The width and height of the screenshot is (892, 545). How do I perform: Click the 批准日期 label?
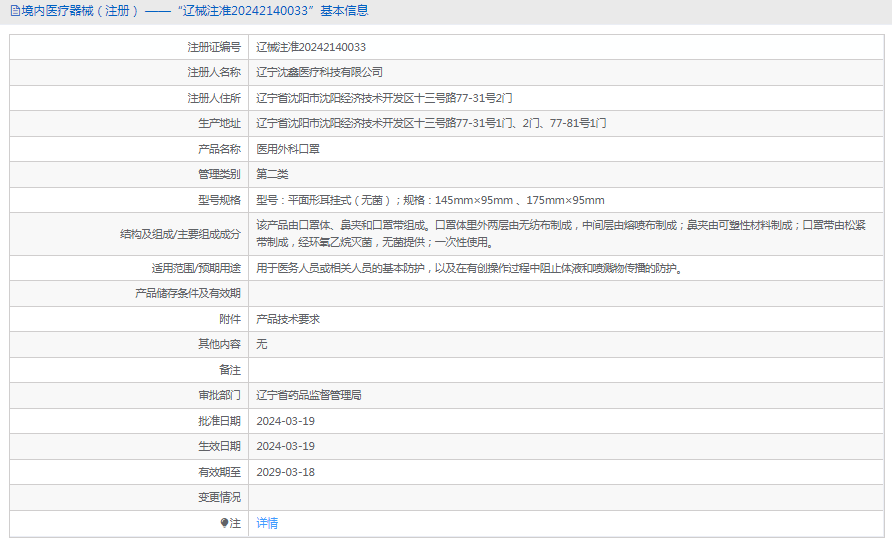(x=219, y=421)
